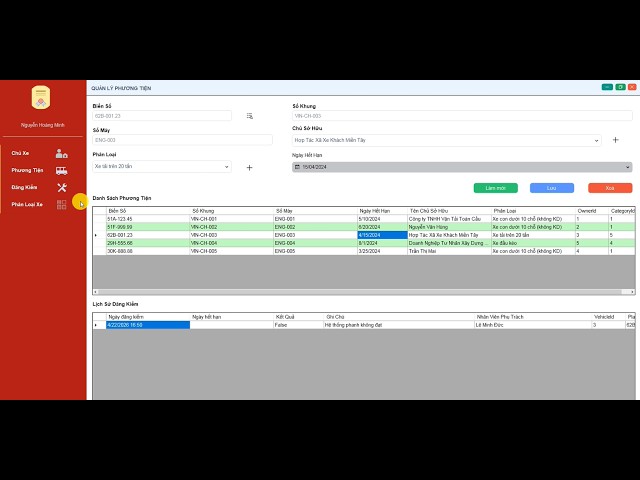Select Phân Loại Xe menu item
The width and height of the screenshot is (640, 480).
(27, 204)
